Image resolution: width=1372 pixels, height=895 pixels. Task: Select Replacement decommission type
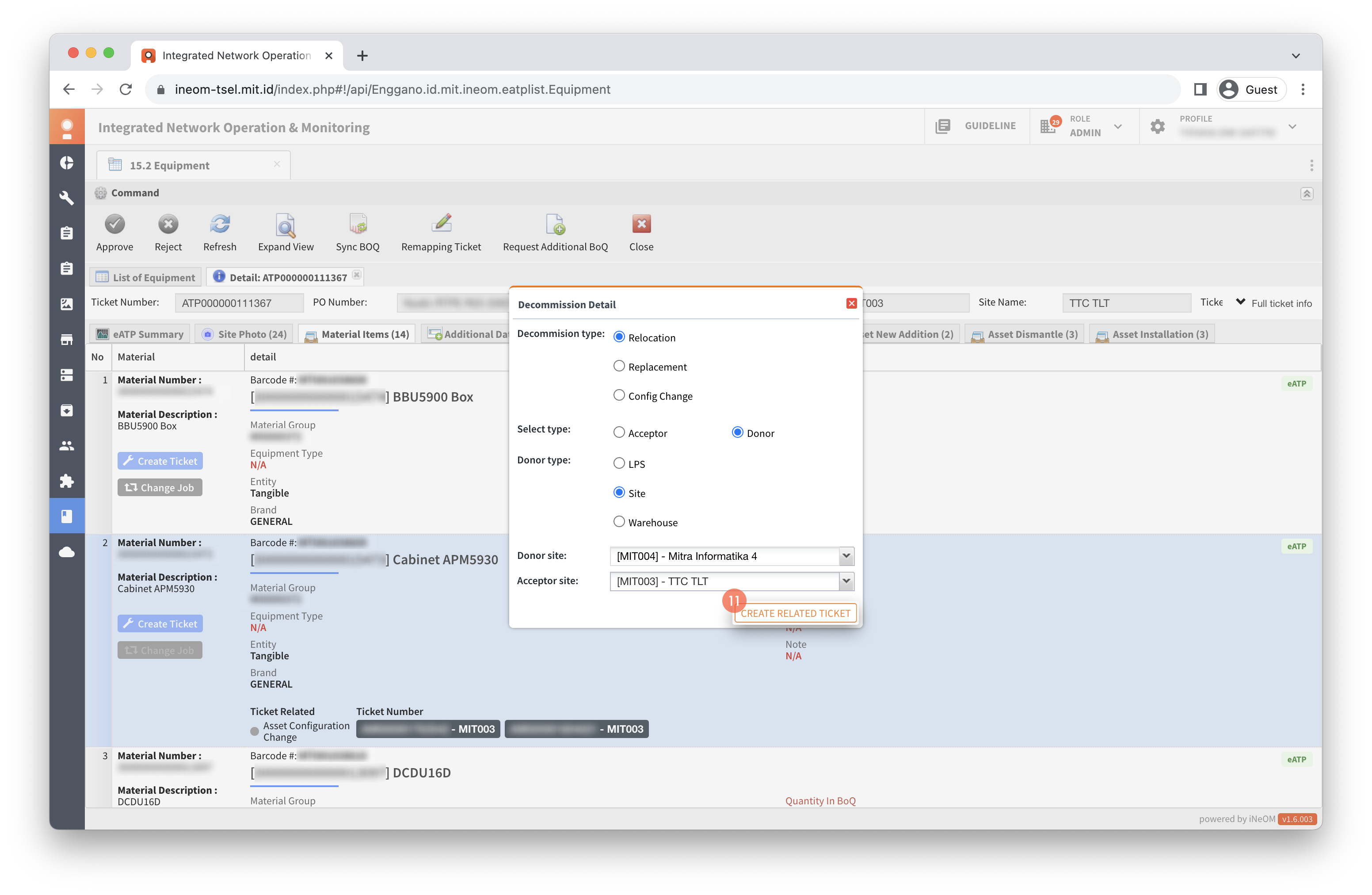[618, 366]
